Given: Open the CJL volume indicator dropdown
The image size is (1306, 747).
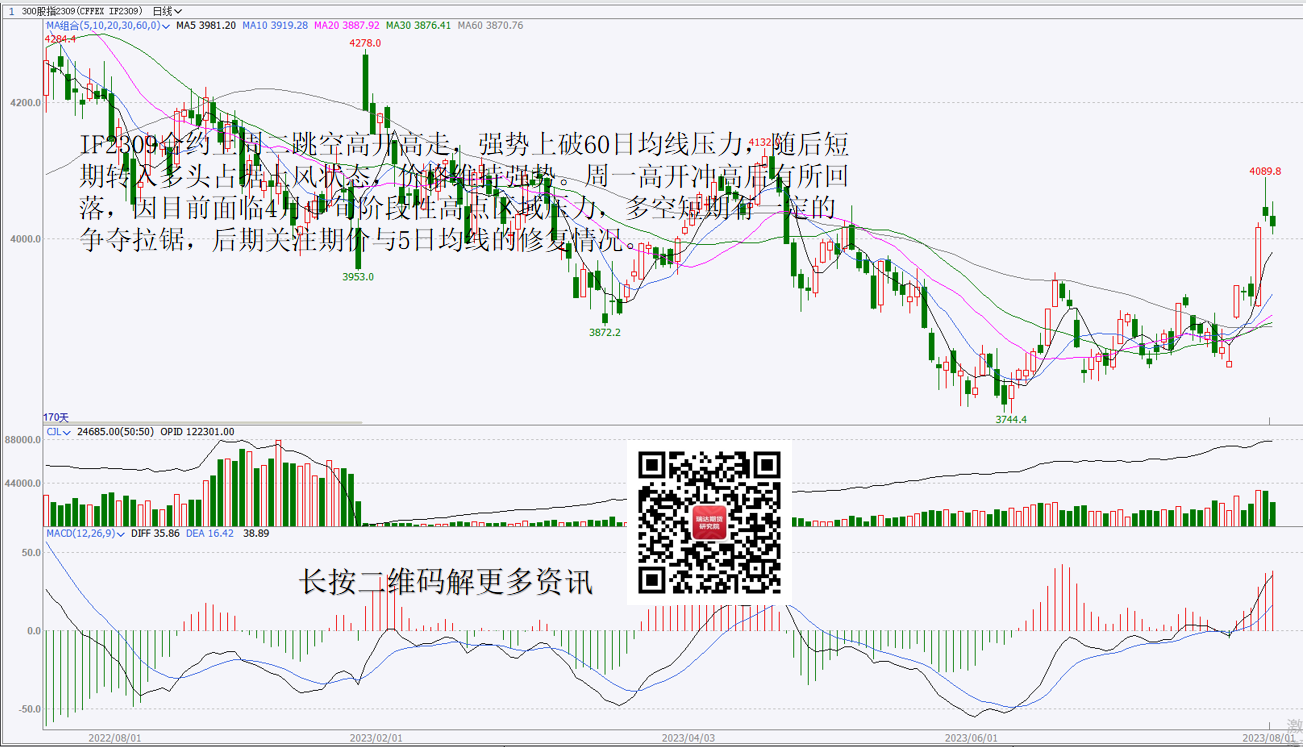Looking at the screenshot, I should click(58, 432).
